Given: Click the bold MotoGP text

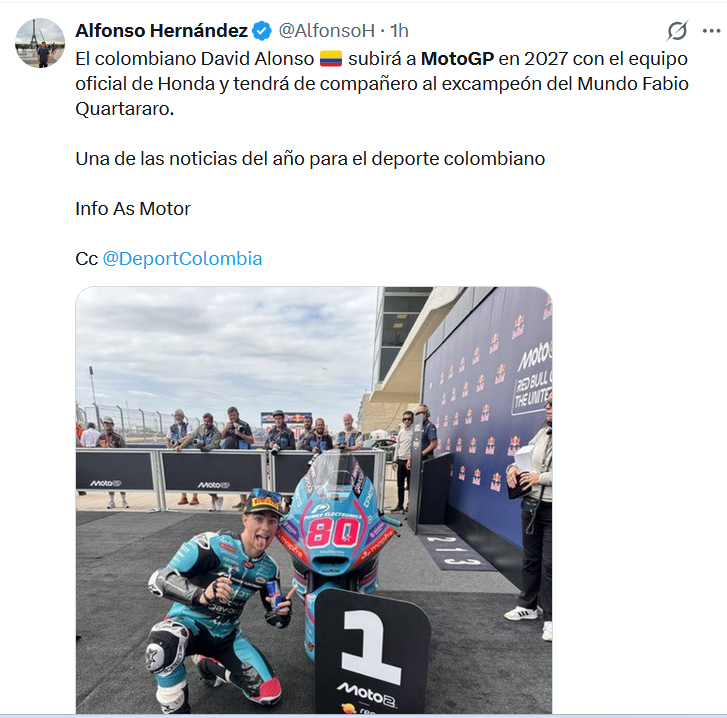Looking at the screenshot, I should point(457,59).
